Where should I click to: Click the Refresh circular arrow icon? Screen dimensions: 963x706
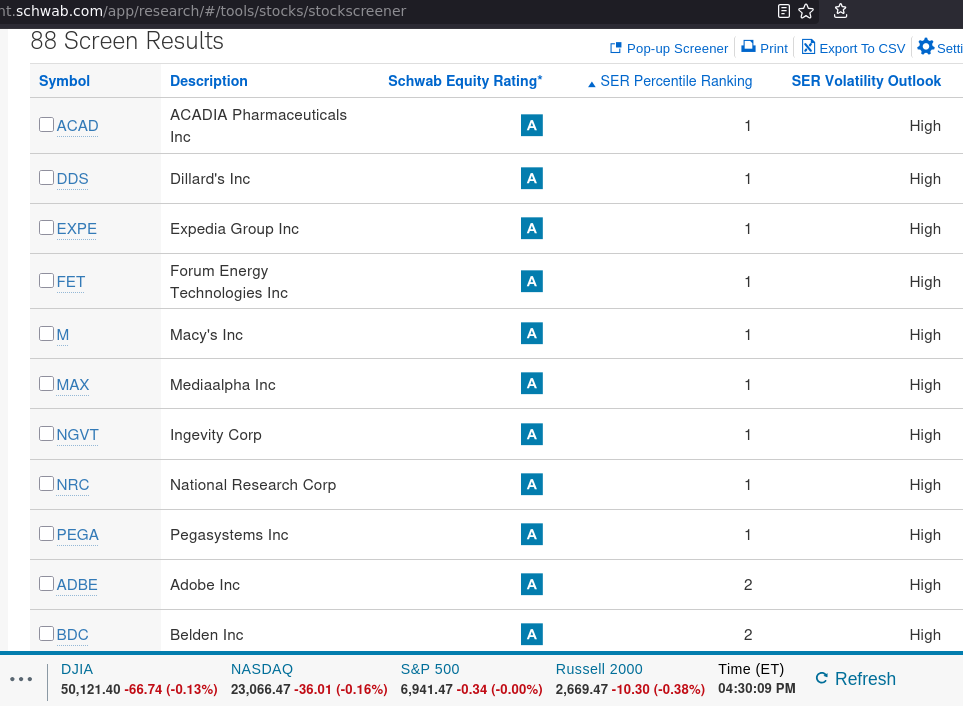[822, 678]
